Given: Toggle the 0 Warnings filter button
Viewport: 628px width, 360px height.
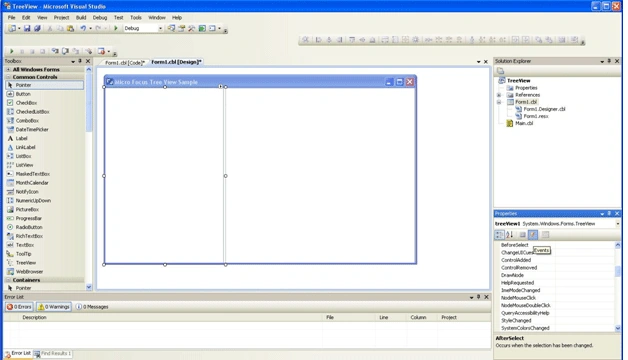Looking at the screenshot, I should coord(54,307).
